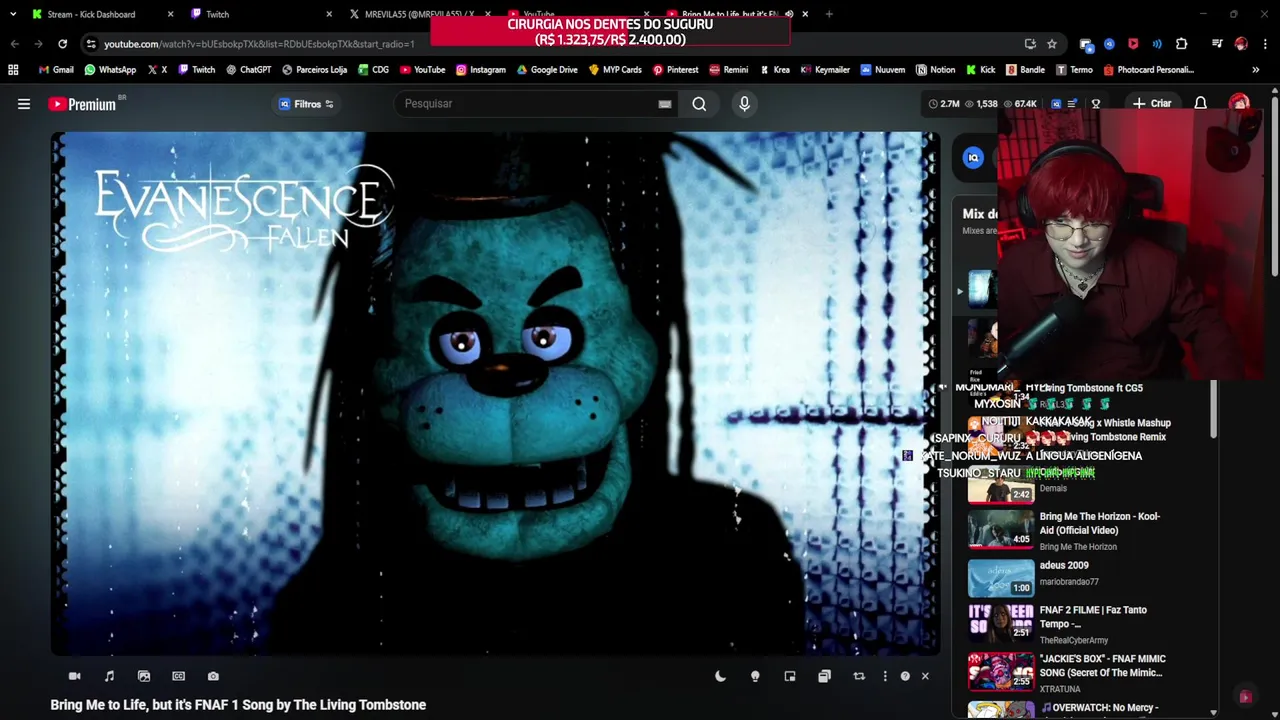Open the site info icon beside the URL
1280x720 pixels.
91,44
